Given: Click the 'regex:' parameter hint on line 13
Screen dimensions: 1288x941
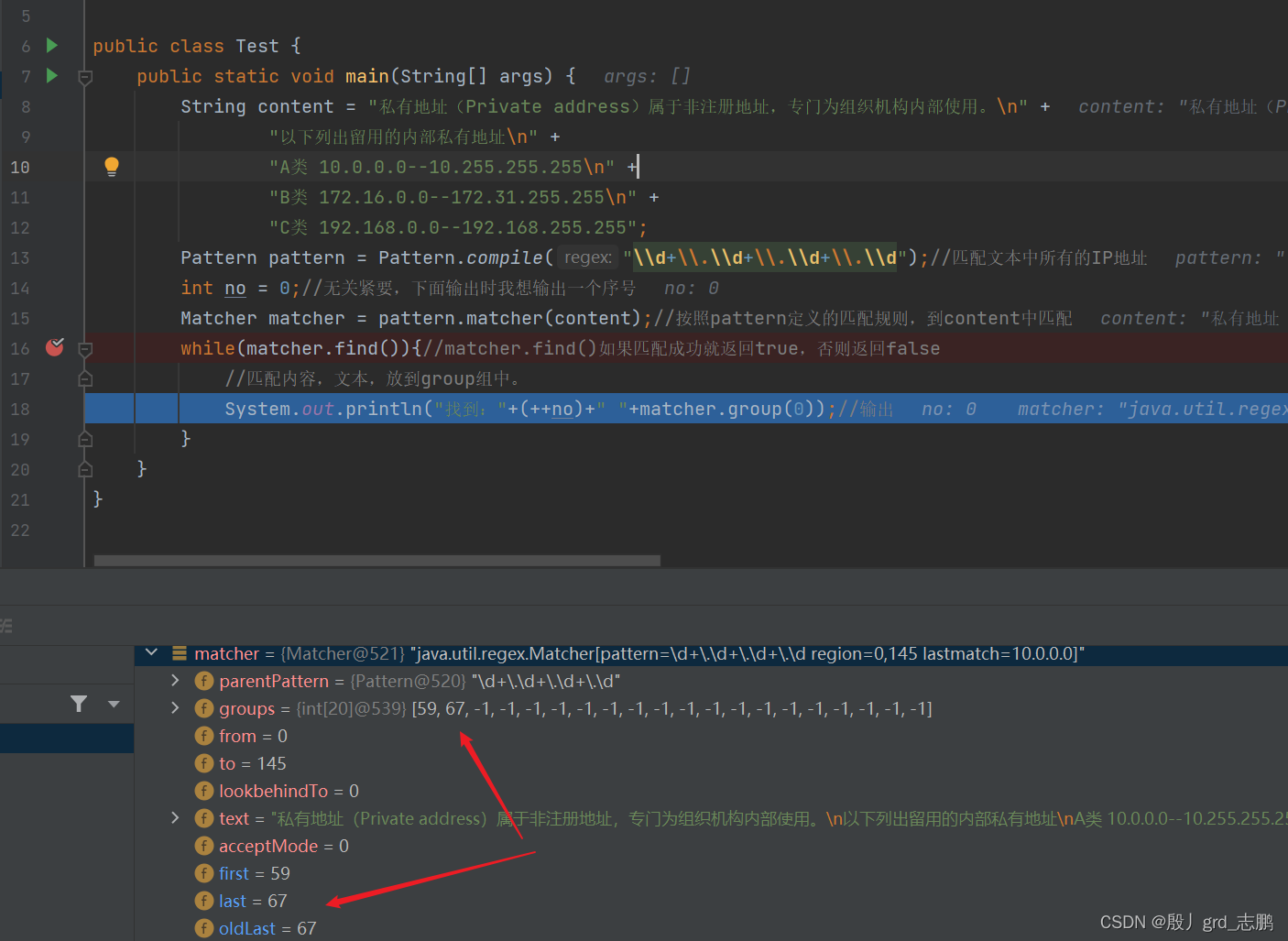Looking at the screenshot, I should tap(588, 257).
